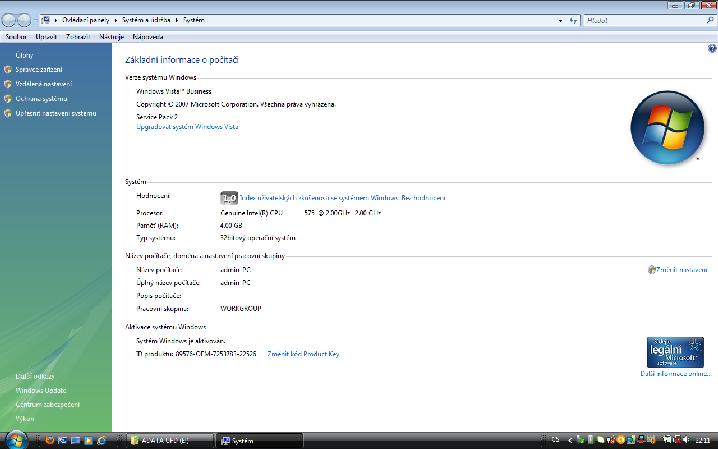Launch Firefox from Quick Launch
718x449 pixels.
tap(49, 440)
